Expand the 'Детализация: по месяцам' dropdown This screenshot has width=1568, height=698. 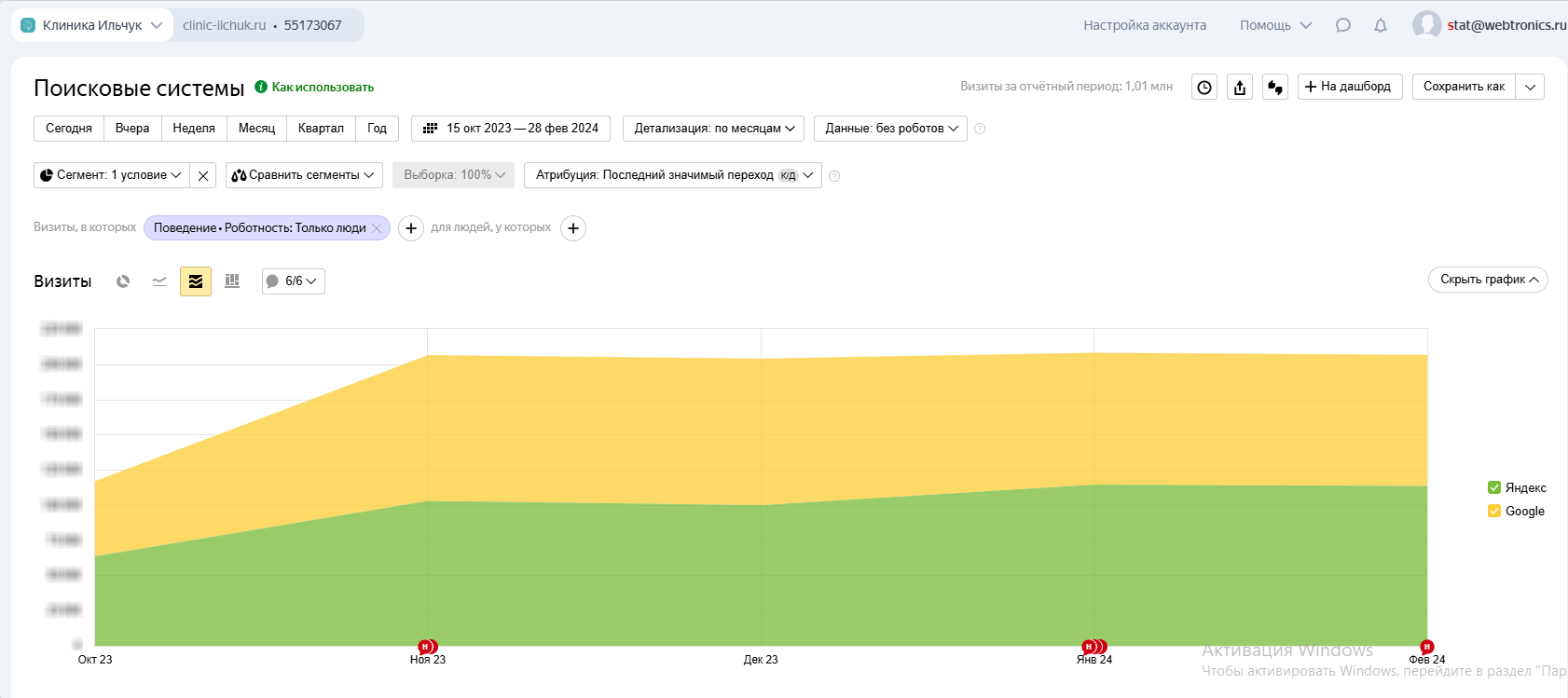714,129
